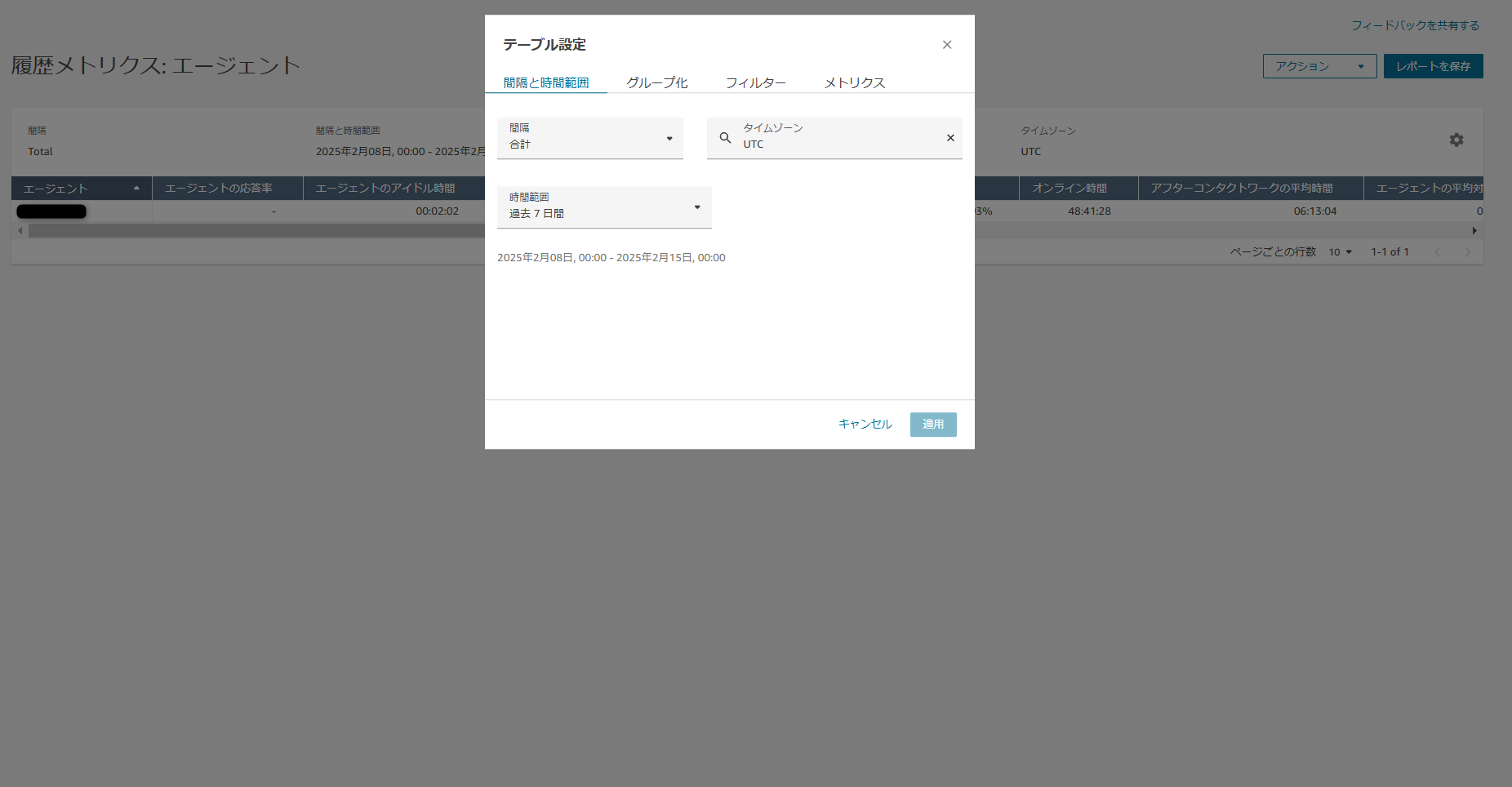Click the timezone search magnifier icon
This screenshot has width=1512, height=787.
tap(725, 138)
